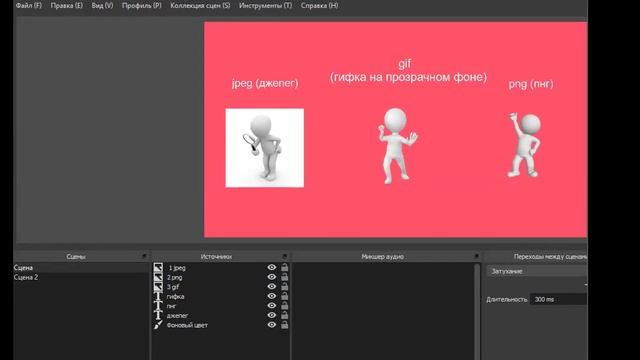Toggle the lock on the джепег source
640x360 pixels.
click(284, 315)
